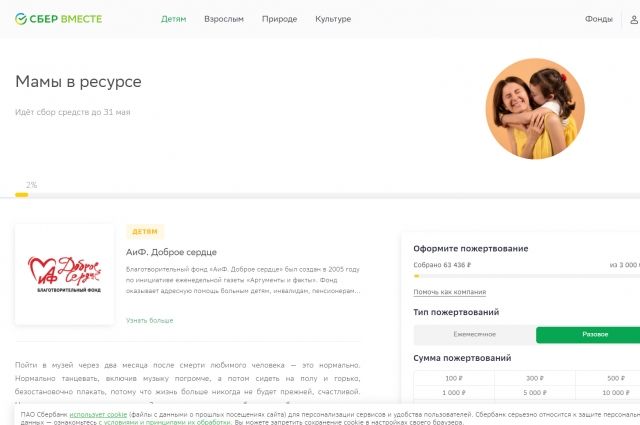This screenshot has width=640, height=425.
Task: Select the Детям navigation item
Action: pos(173,19)
